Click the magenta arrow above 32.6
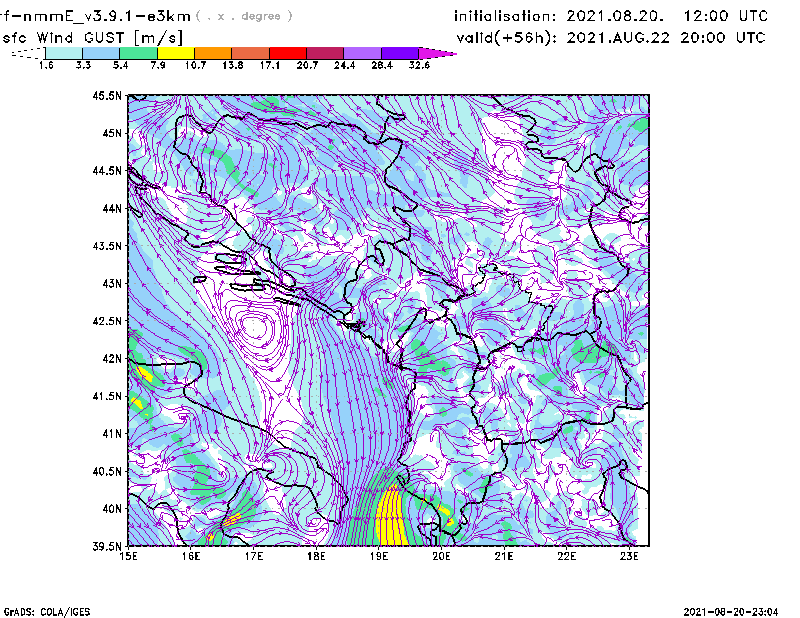Screen dimensions: 800x618 437,53
